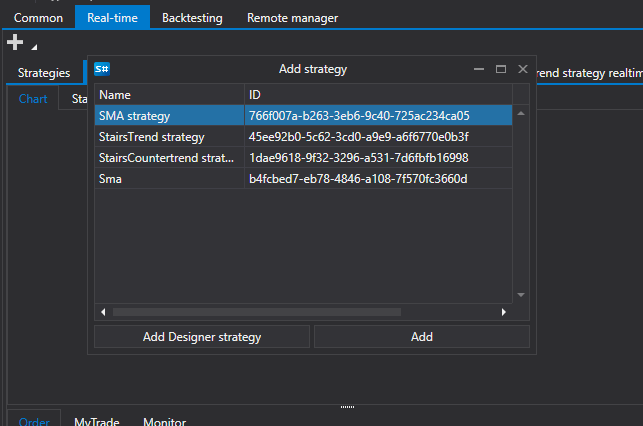This screenshot has width=643, height=426.
Task: Click the horizontal scroll left arrow
Action: (103, 312)
